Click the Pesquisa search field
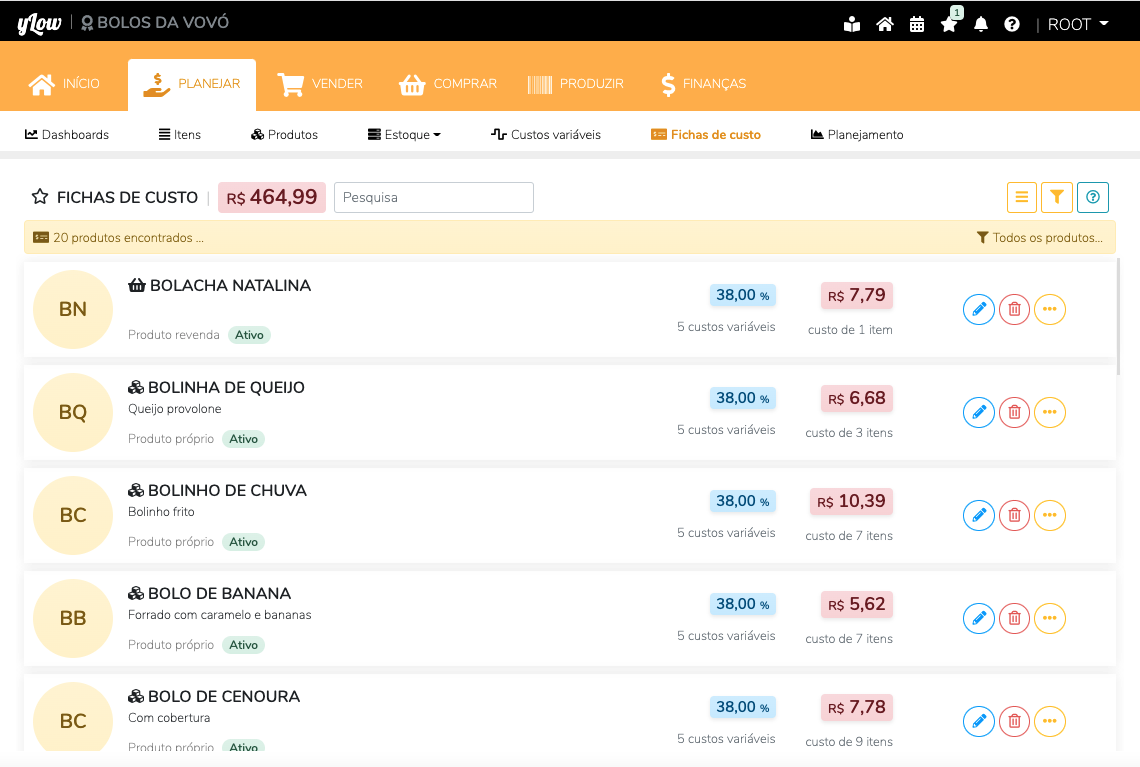 tap(433, 198)
